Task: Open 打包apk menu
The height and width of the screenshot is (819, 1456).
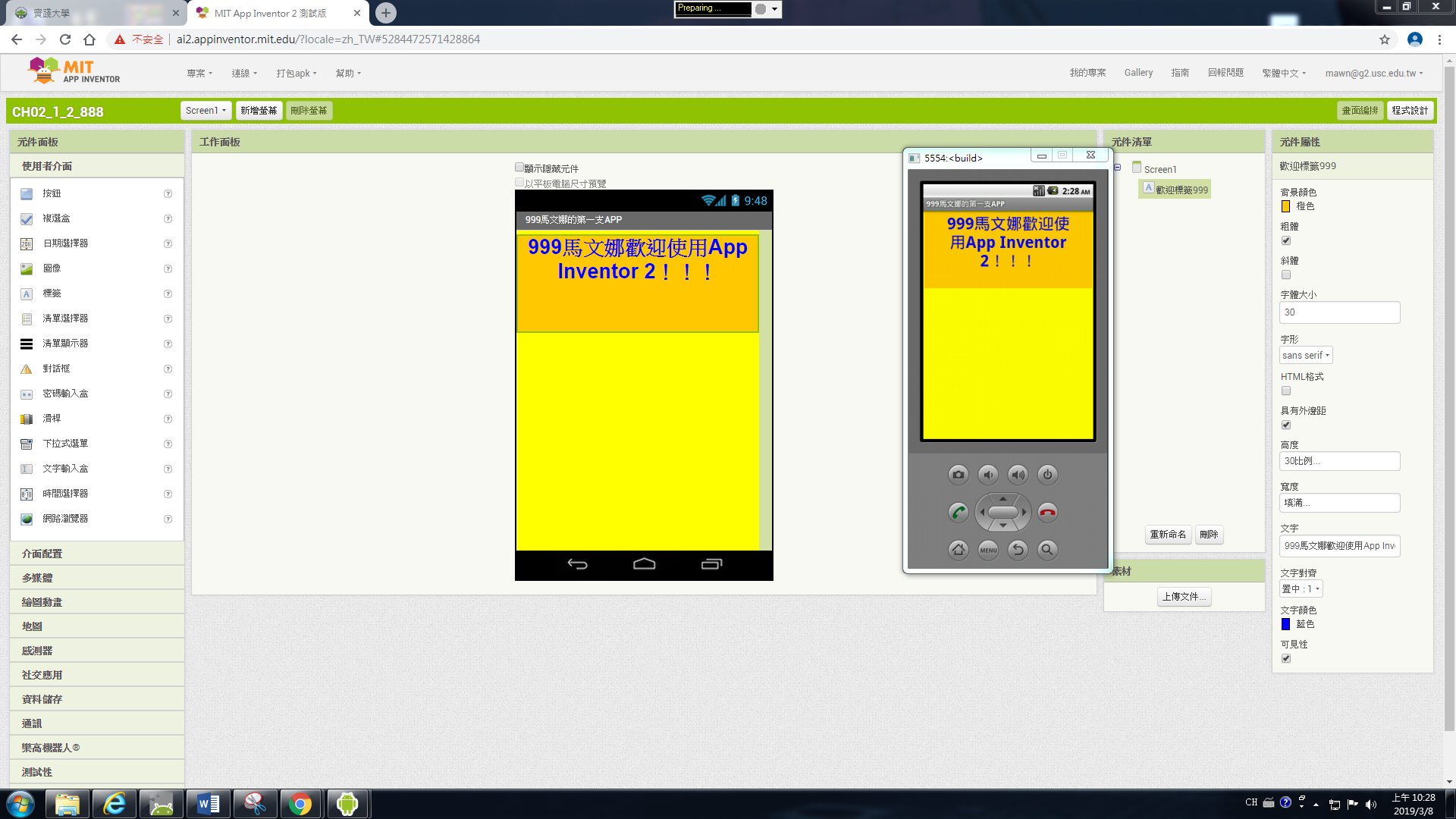Action: [x=297, y=74]
